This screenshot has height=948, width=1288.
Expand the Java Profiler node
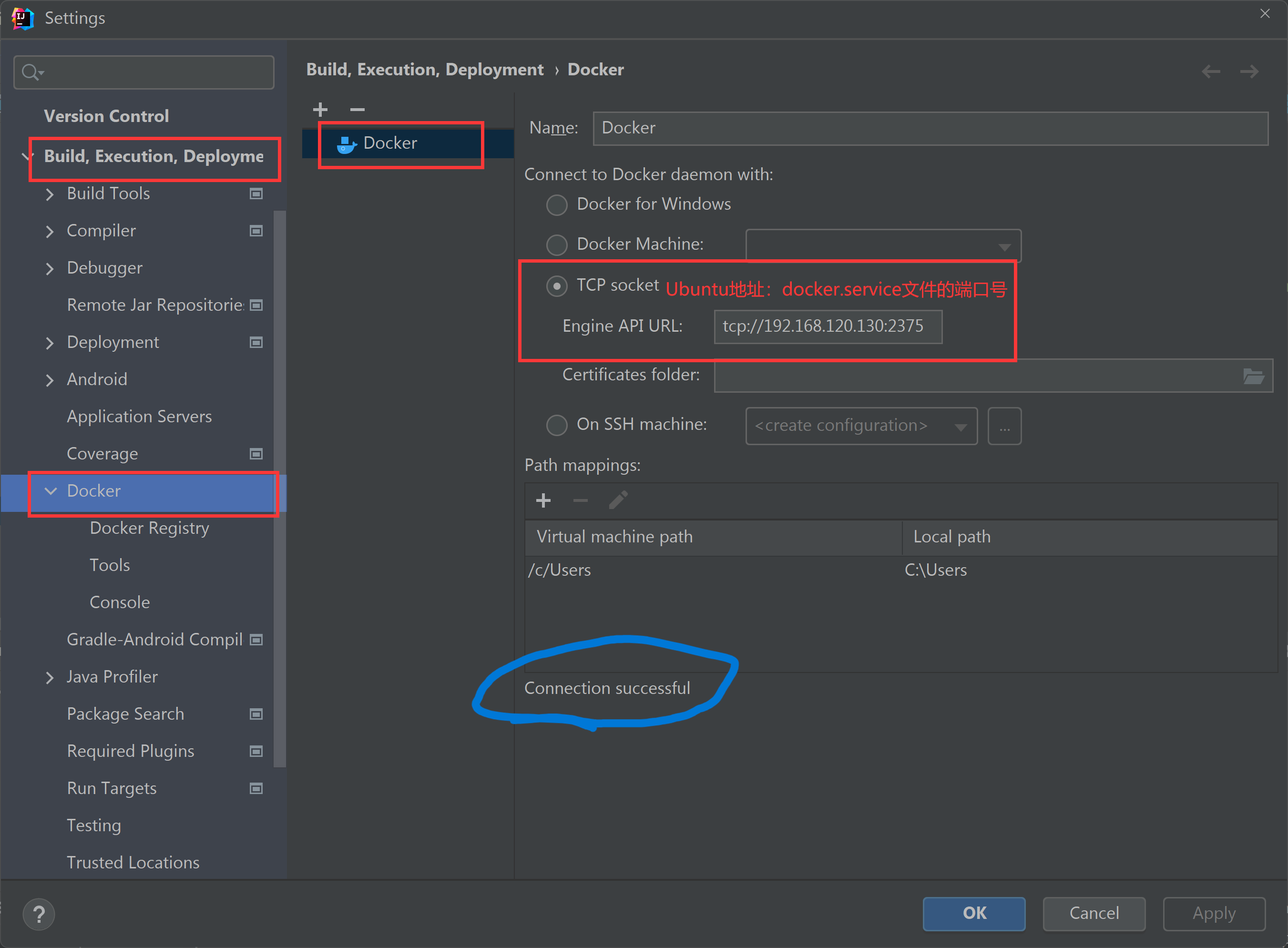click(50, 677)
